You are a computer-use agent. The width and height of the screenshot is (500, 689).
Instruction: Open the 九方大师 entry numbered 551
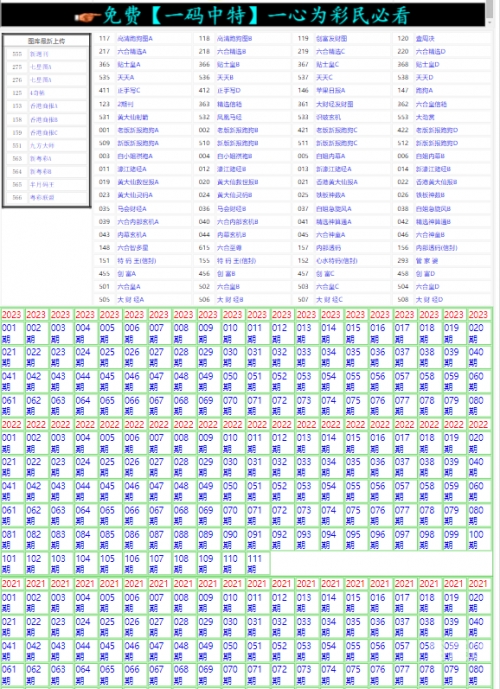pyautogui.click(x=42, y=145)
